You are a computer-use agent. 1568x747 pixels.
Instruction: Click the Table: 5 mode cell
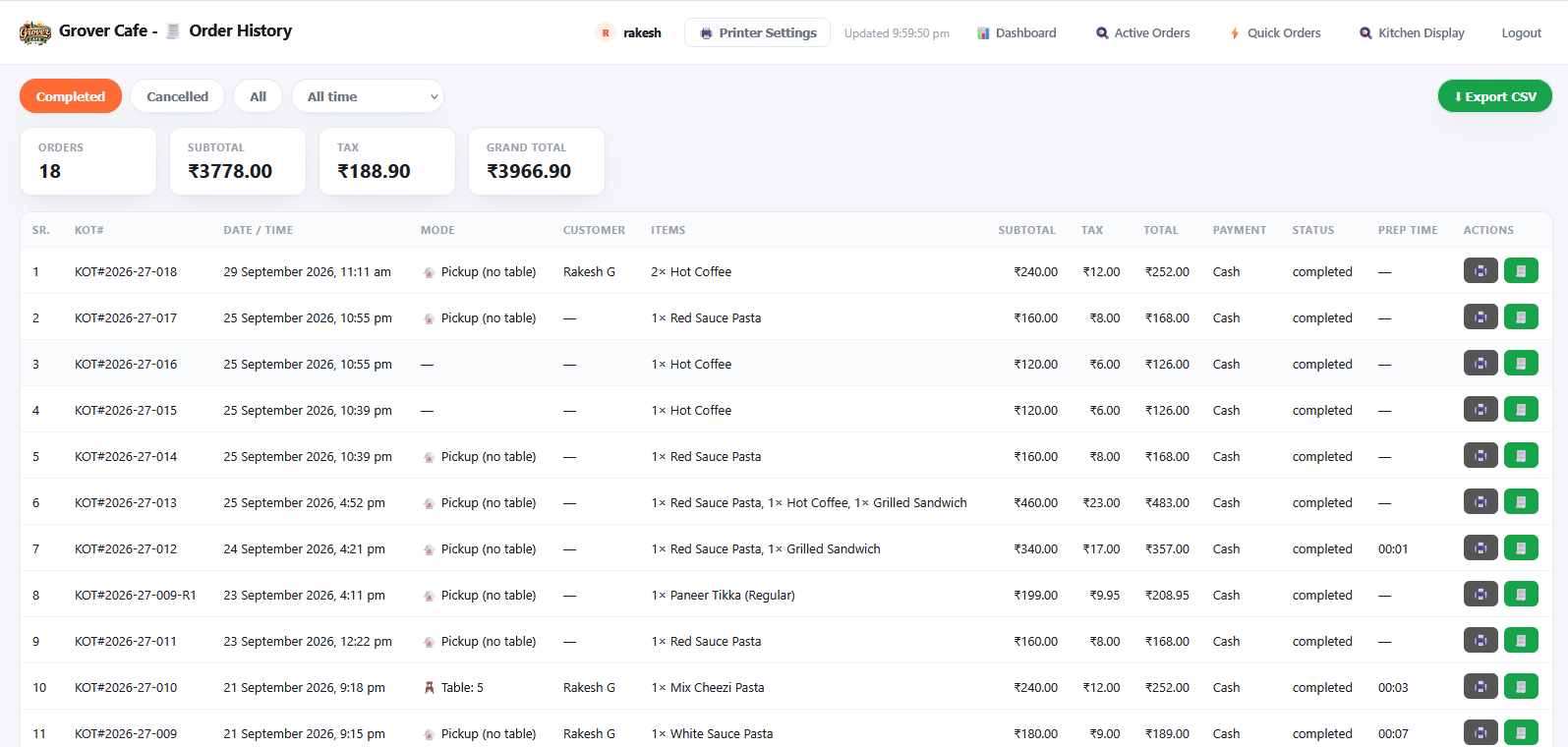453,687
